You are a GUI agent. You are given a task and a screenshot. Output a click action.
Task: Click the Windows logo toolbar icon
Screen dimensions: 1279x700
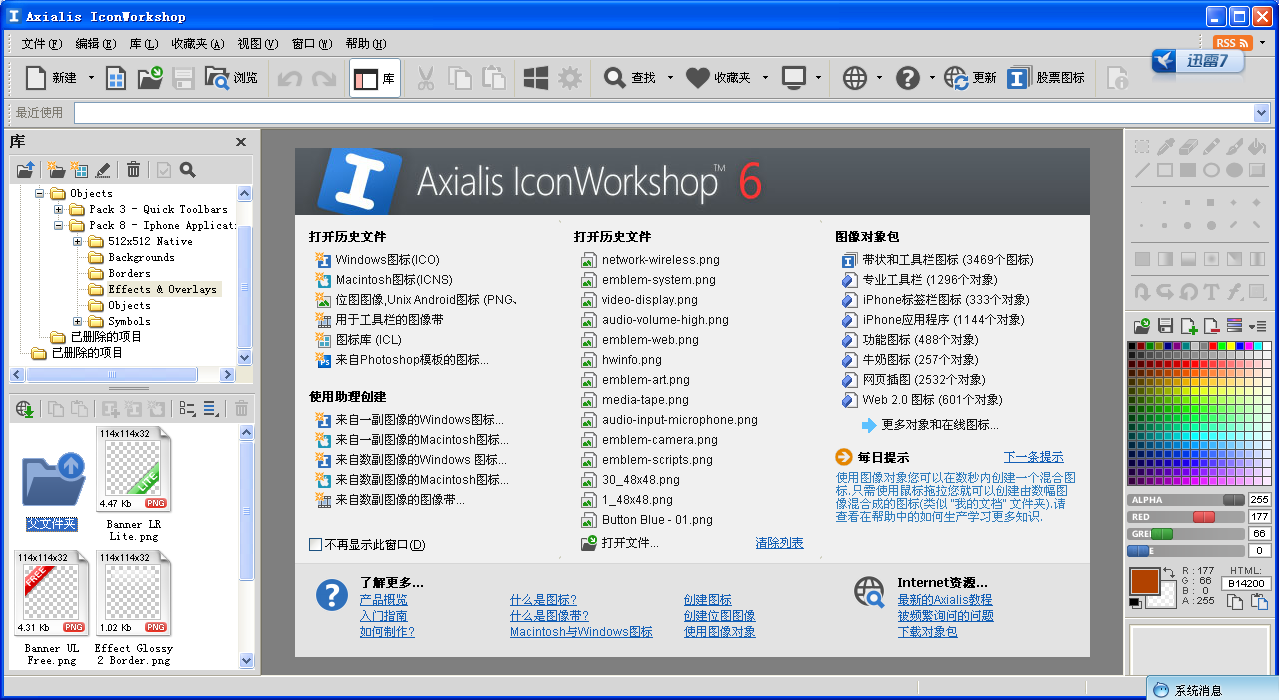pos(536,78)
